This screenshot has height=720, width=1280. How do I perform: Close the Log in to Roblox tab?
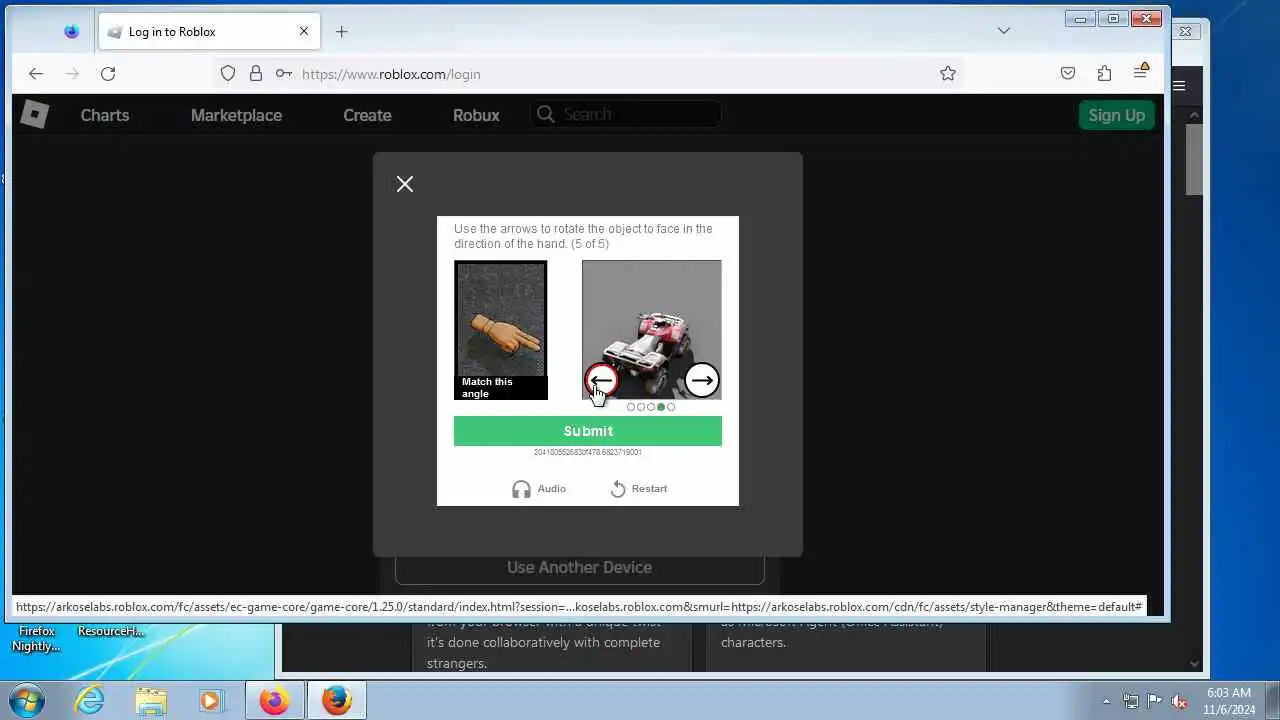tap(304, 32)
